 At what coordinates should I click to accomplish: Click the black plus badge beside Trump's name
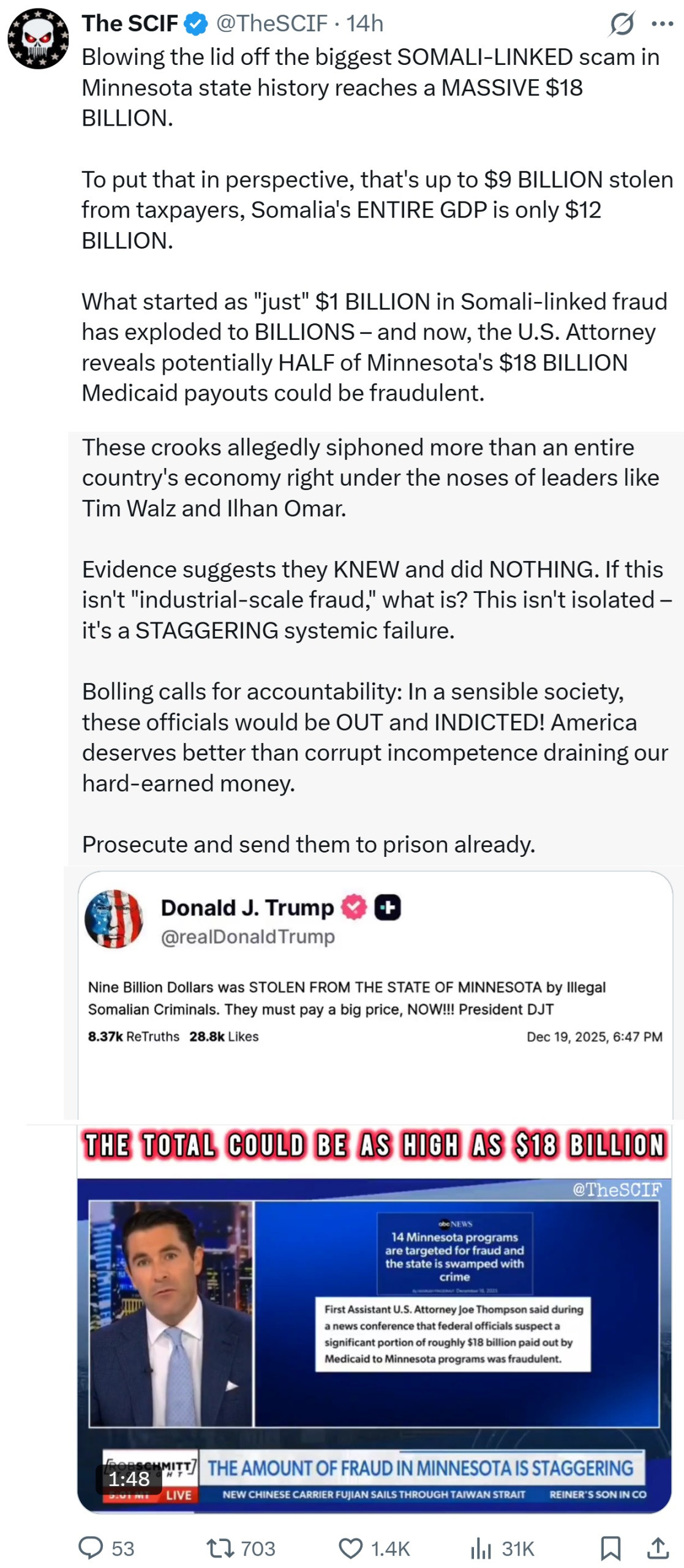coord(388,907)
